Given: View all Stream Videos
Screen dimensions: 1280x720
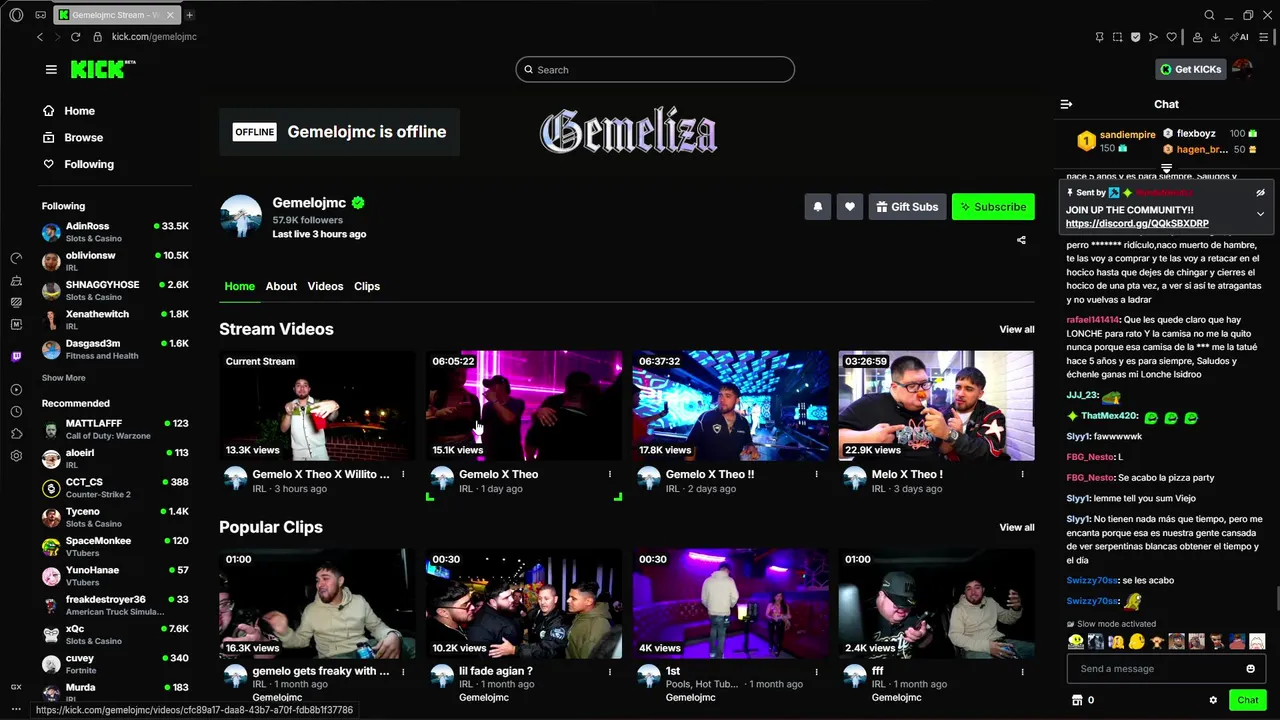Looking at the screenshot, I should pos(1017,329).
